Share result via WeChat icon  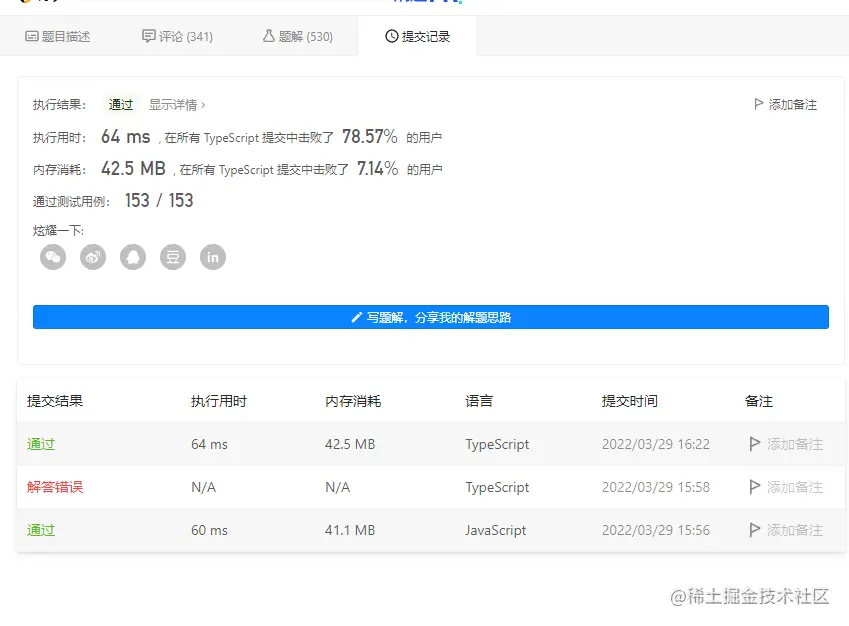coord(53,257)
